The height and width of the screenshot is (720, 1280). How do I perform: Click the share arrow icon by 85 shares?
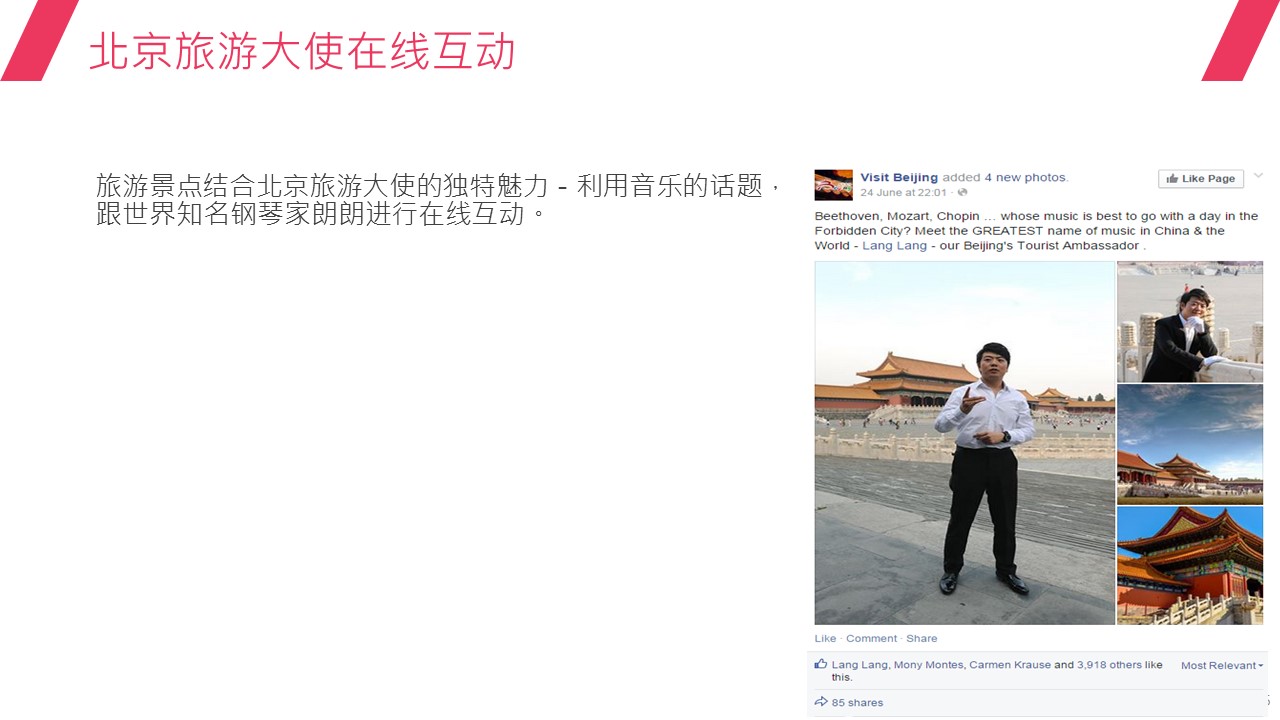[x=821, y=702]
